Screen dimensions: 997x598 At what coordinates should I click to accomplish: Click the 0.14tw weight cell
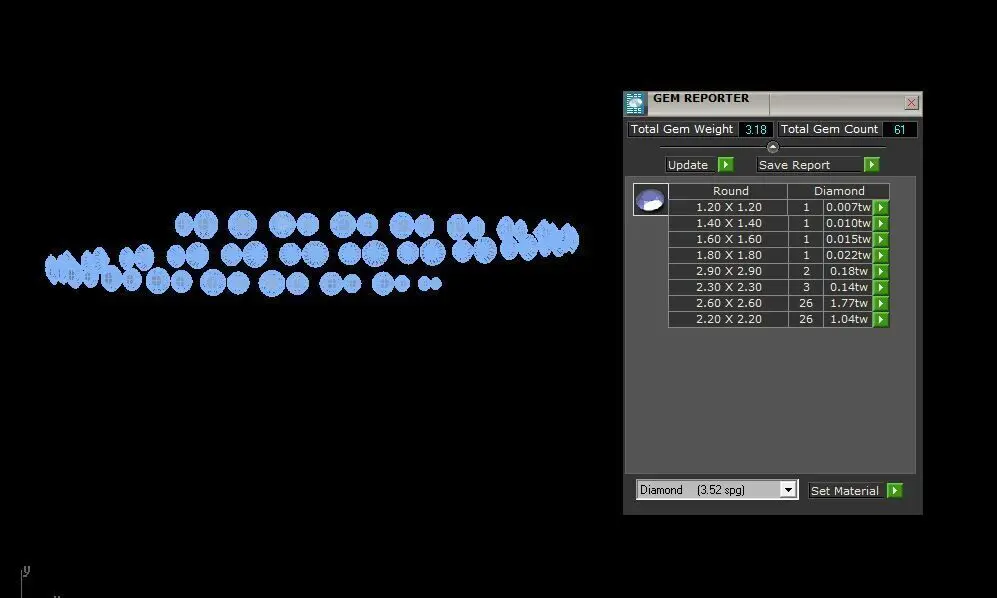tap(848, 287)
